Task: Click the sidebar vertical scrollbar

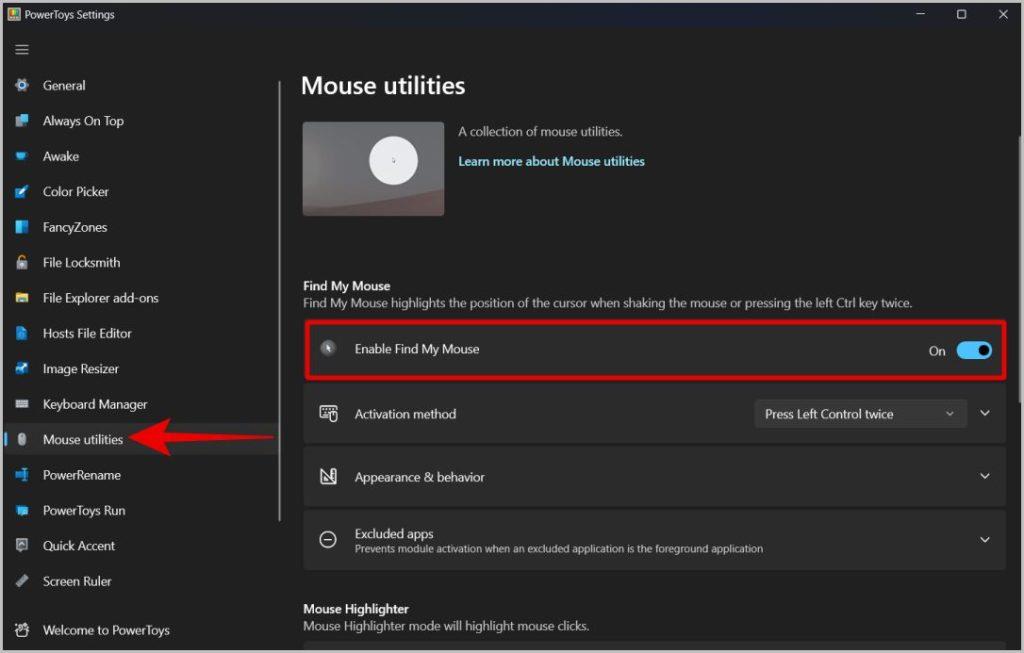Action: tap(280, 300)
